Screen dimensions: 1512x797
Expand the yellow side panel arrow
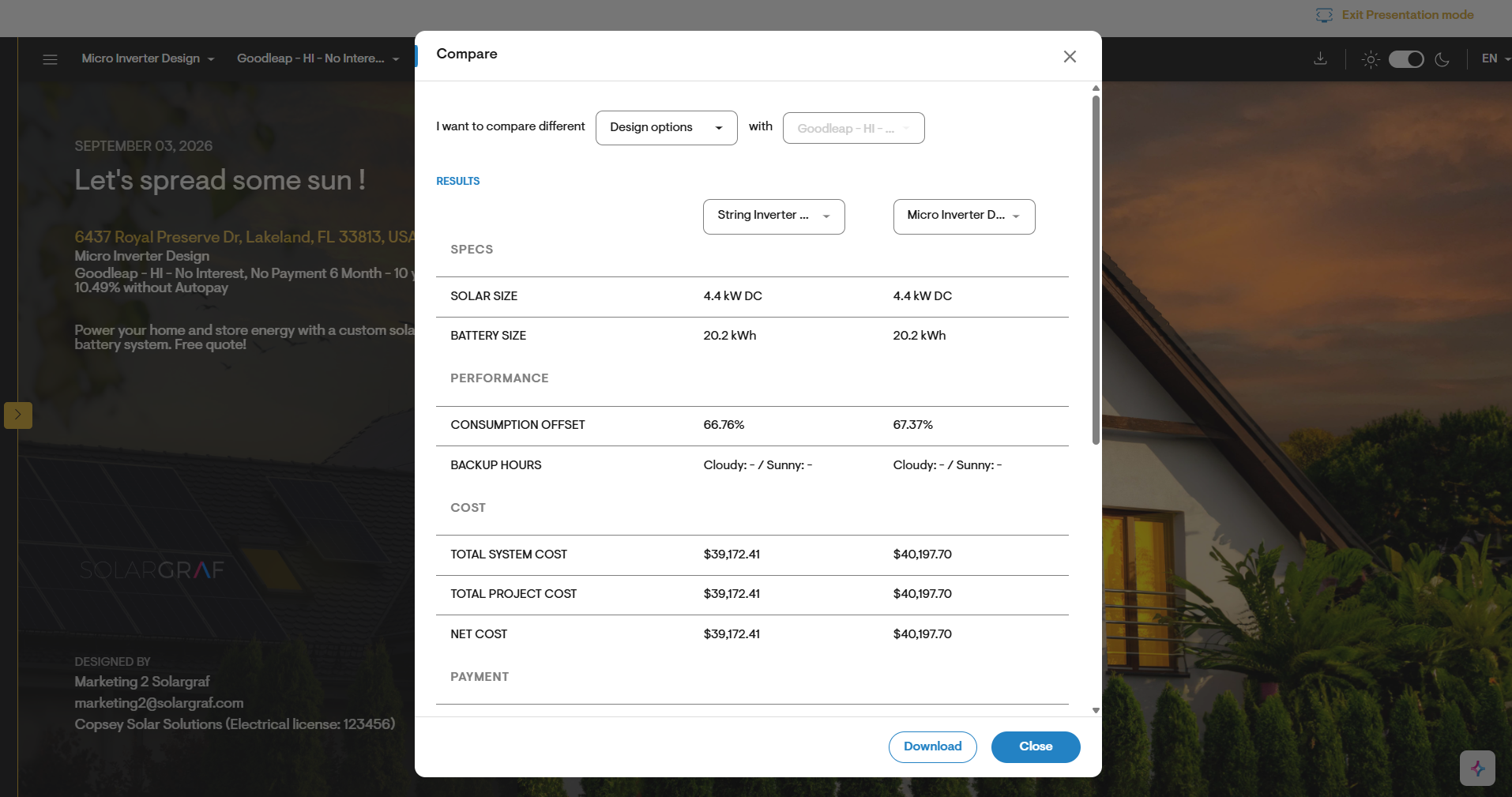point(18,415)
